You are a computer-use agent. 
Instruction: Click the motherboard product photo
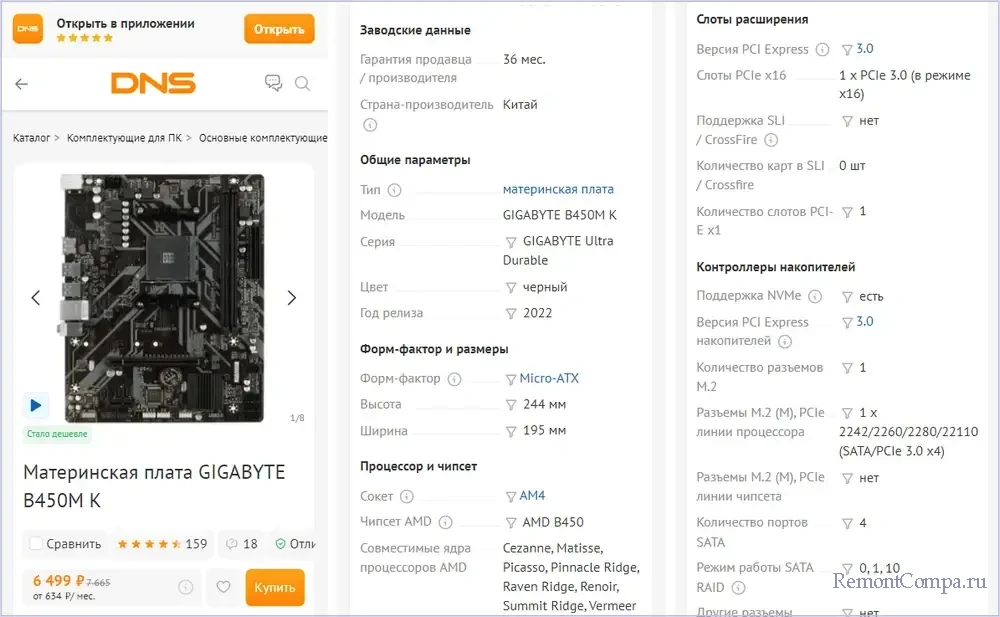coord(165,298)
